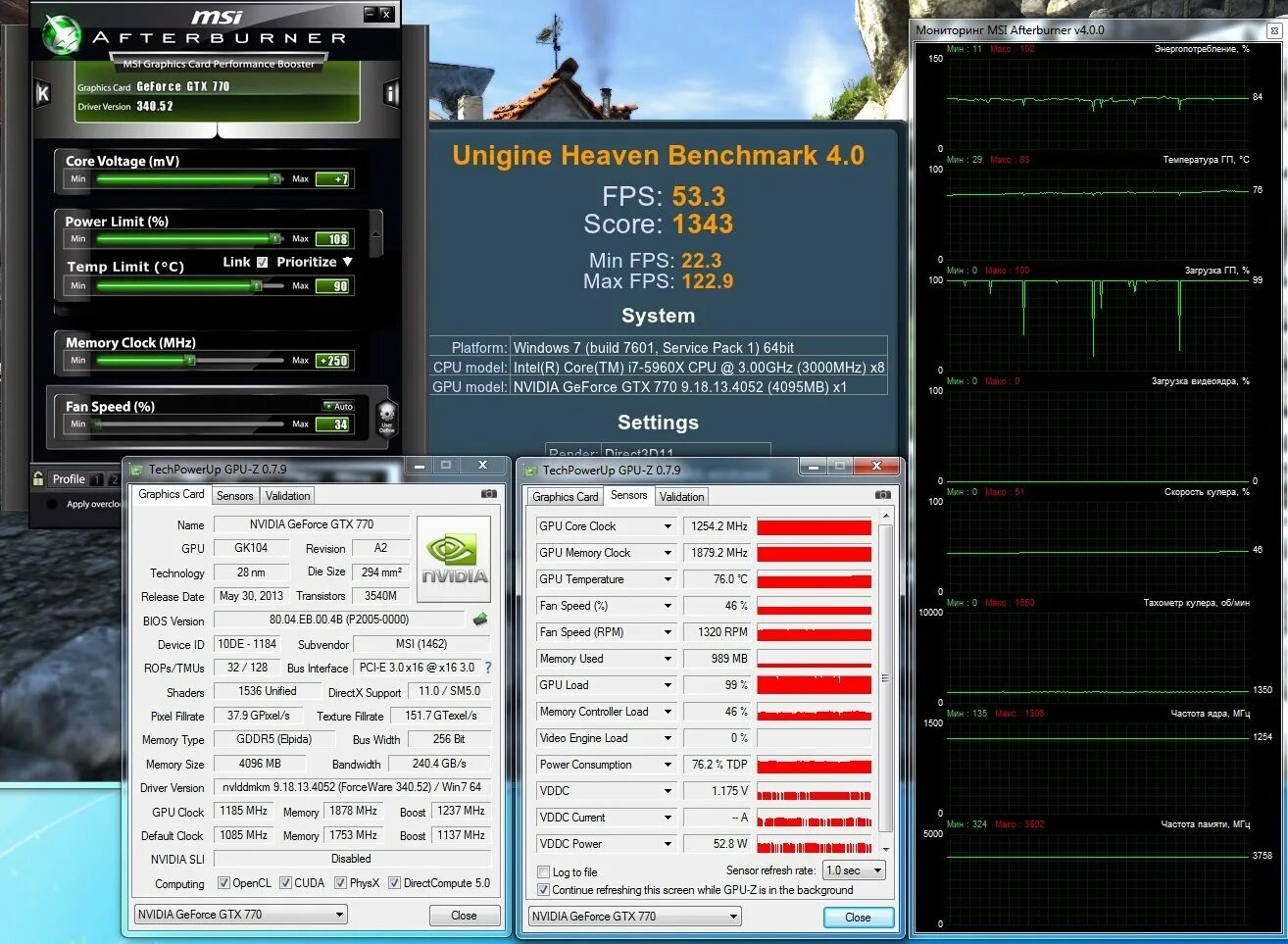The width and height of the screenshot is (1288, 944).
Task: Click GPU-Z title icon in Sensors window
Action: tap(531, 471)
